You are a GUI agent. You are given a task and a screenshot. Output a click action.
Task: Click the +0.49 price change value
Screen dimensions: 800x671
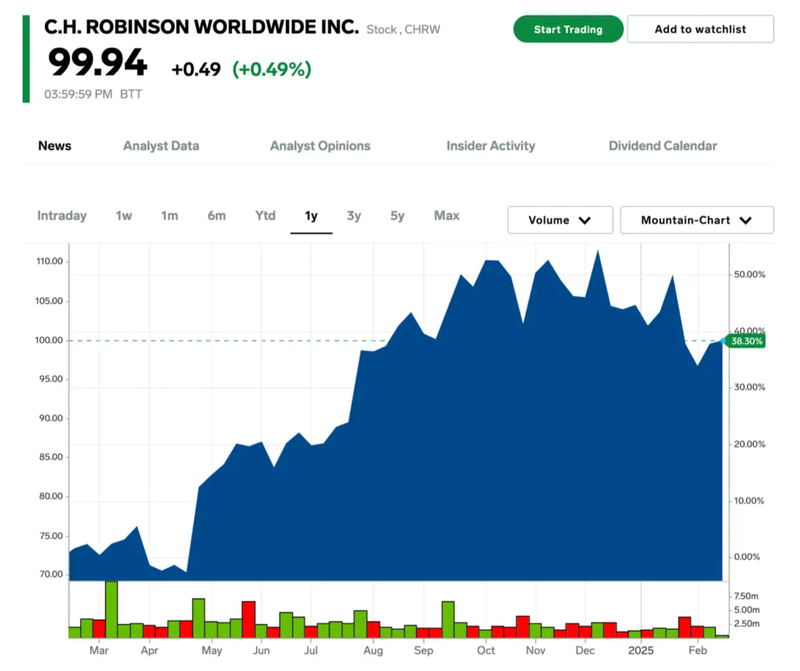click(x=196, y=69)
